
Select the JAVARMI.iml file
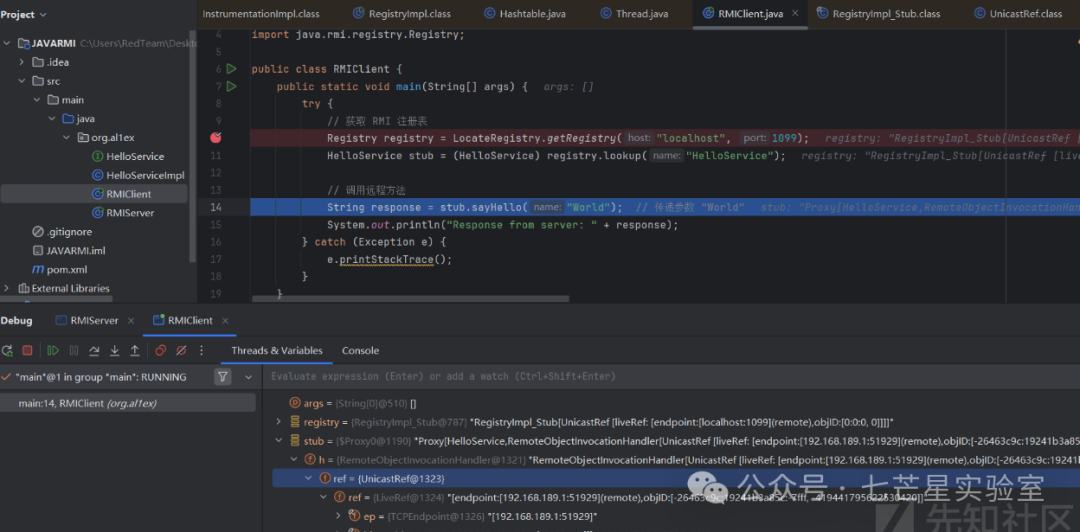tap(69, 250)
